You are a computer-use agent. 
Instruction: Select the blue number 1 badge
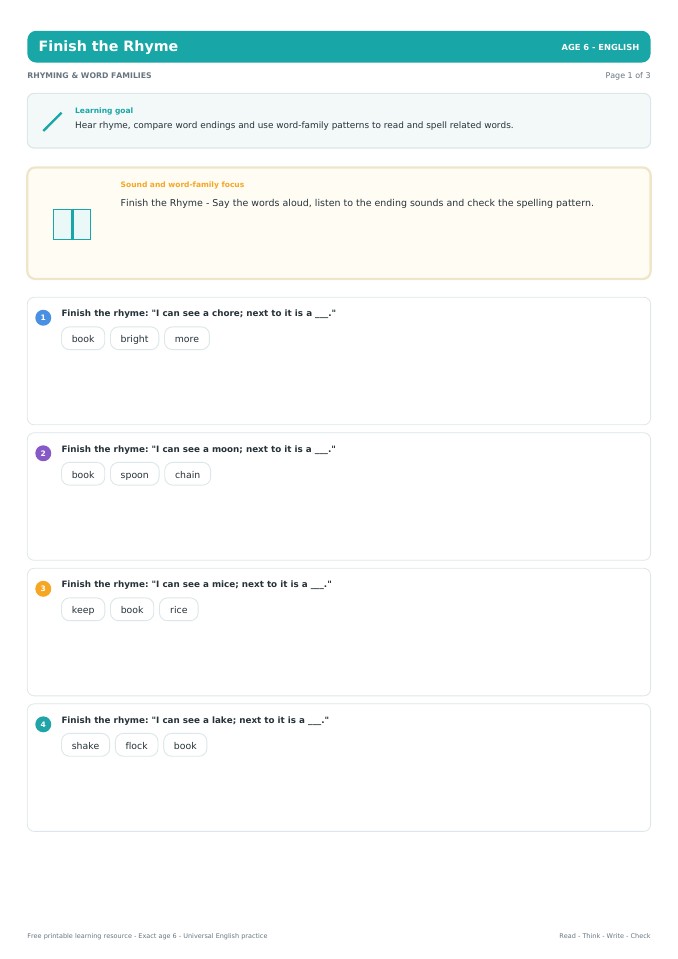click(x=43, y=317)
